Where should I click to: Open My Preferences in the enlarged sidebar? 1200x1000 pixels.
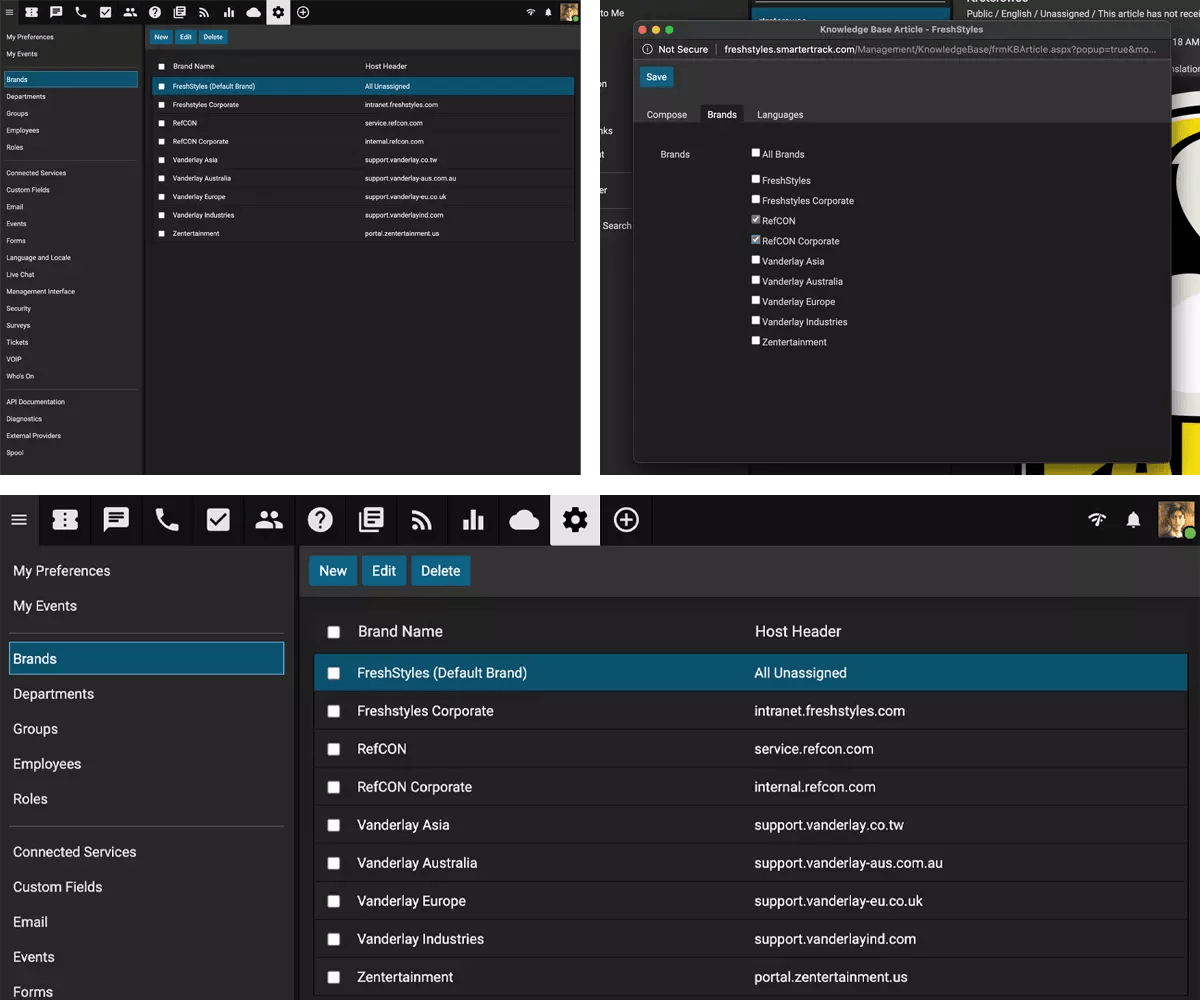(62, 571)
